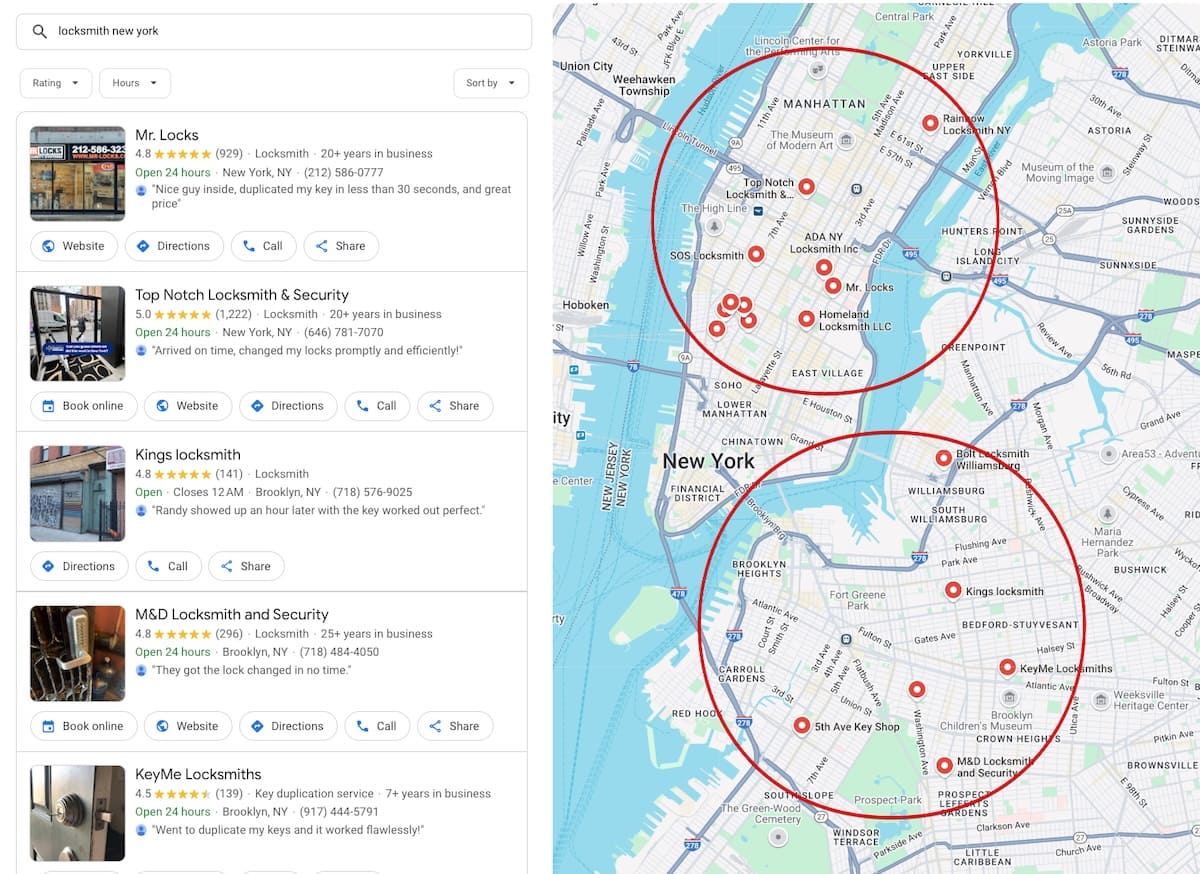Click the KeyMe Locksmiths map pin
Image resolution: width=1200 pixels, height=874 pixels.
pos(1007,667)
